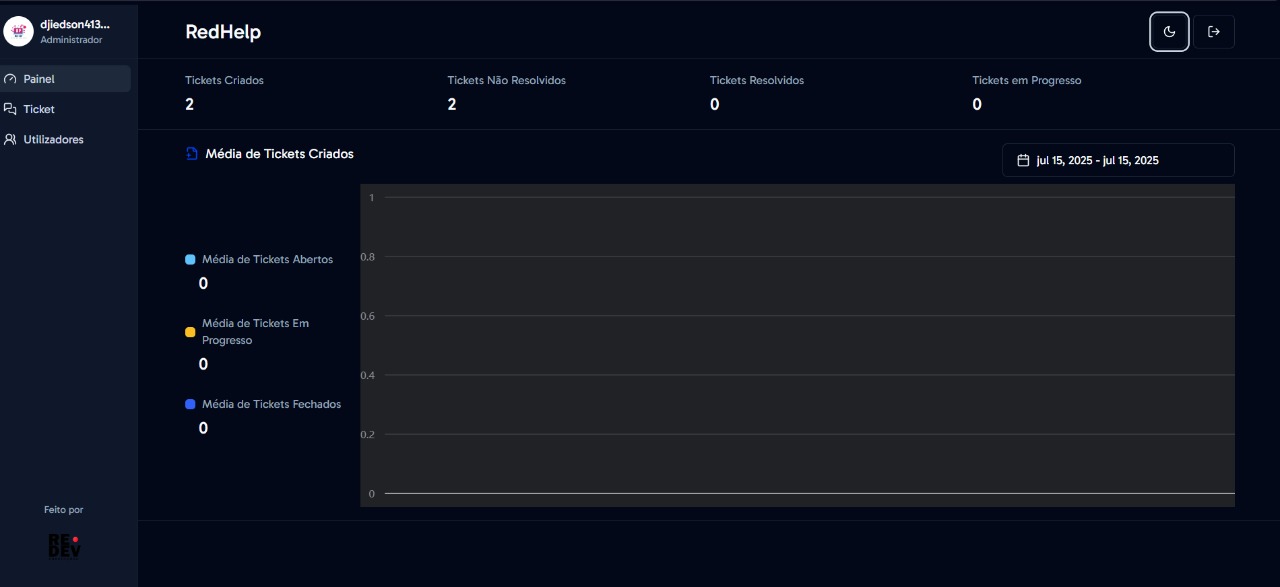Select the Utilizadores menu entry
1280x587 pixels.
point(53,139)
